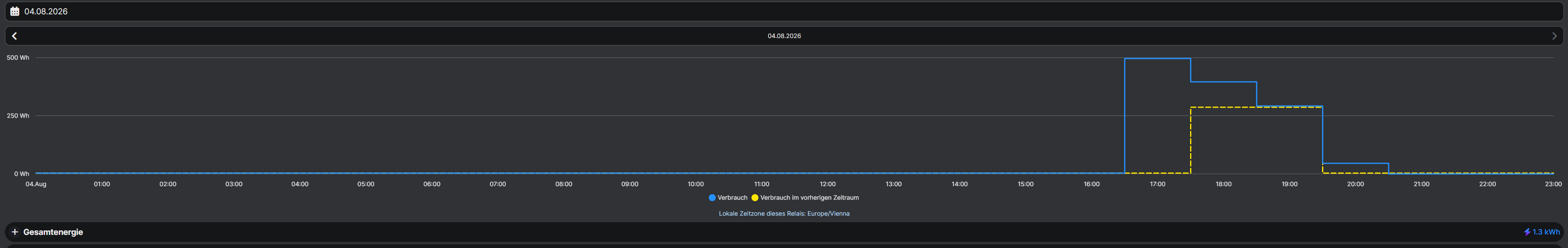Expand Gesamtenergie section with plus icon
The width and height of the screenshot is (1568, 248).
15,232
